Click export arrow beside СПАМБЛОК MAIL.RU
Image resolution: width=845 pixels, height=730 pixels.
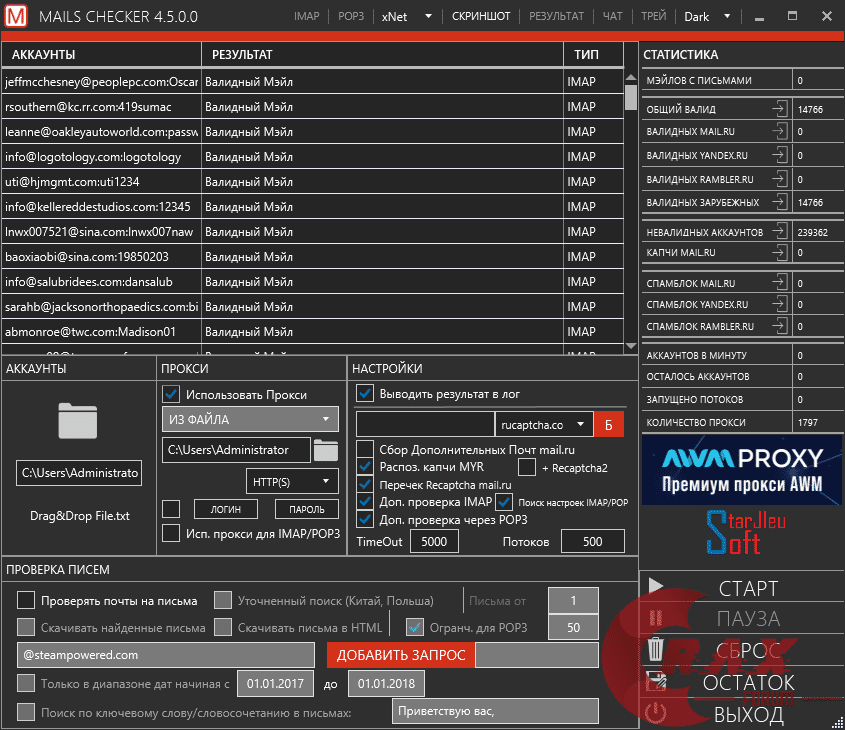point(779,283)
